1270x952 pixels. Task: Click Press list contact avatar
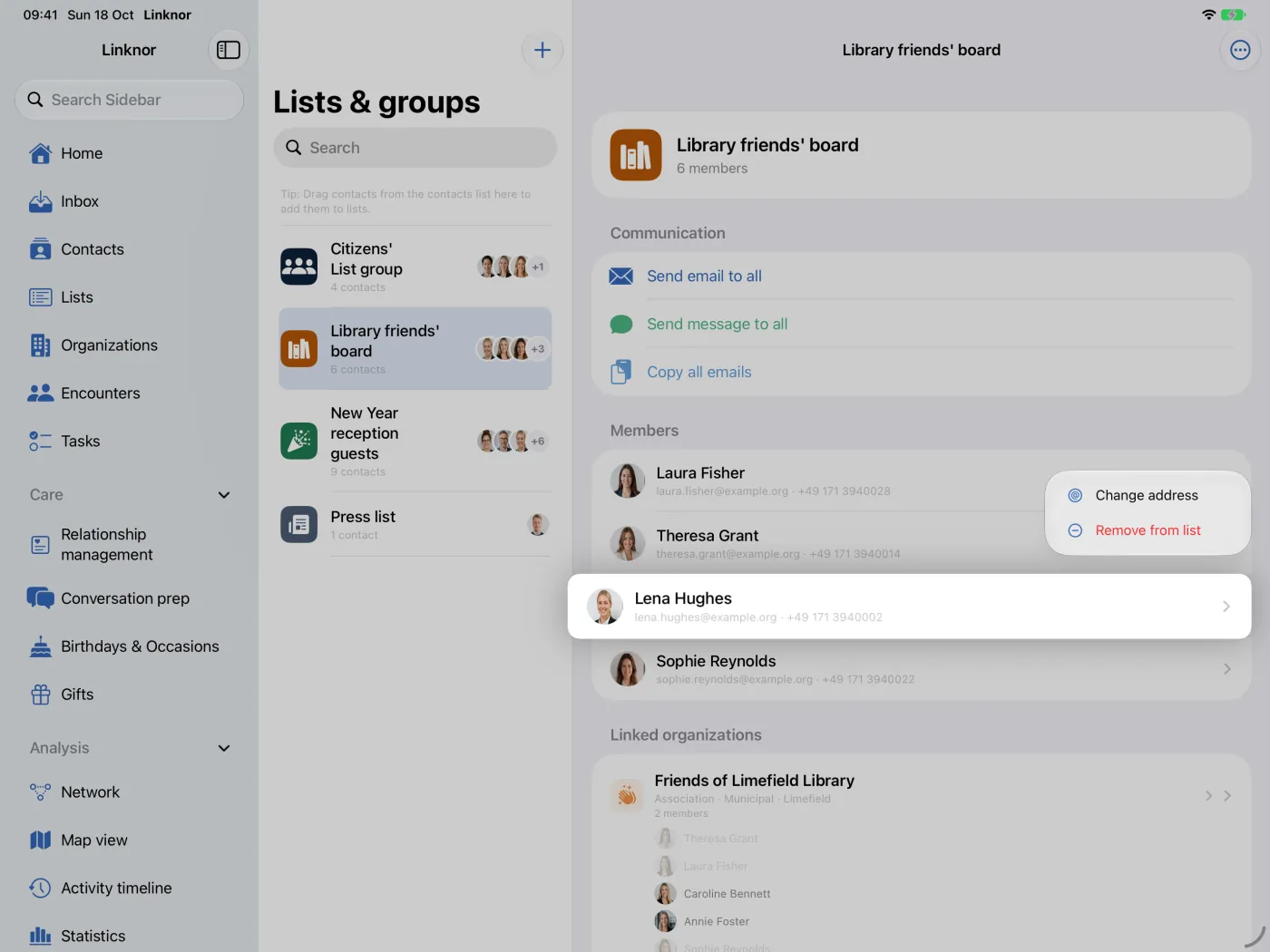click(x=538, y=524)
